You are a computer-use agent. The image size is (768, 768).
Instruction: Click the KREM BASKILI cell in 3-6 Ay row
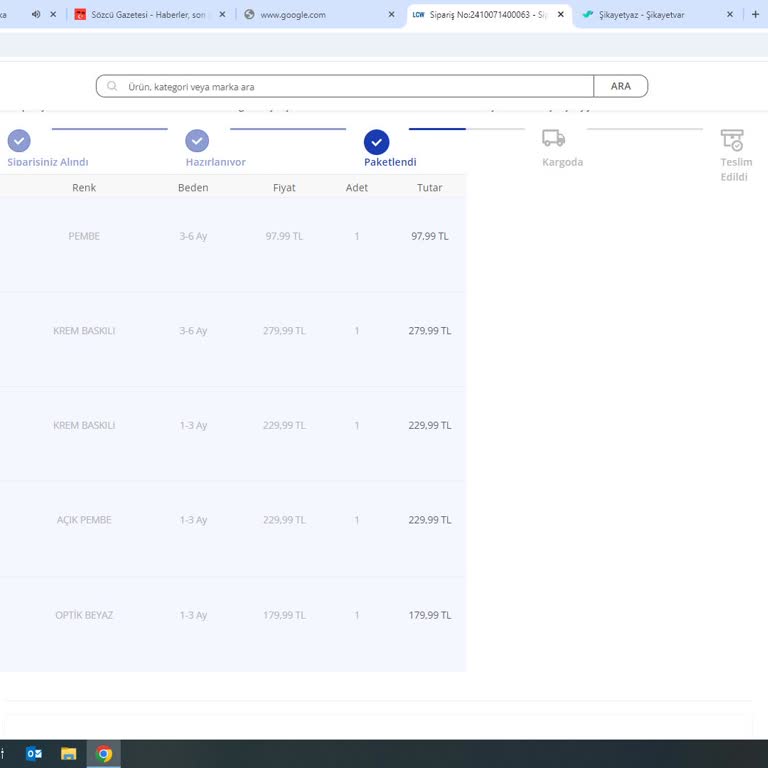point(84,331)
